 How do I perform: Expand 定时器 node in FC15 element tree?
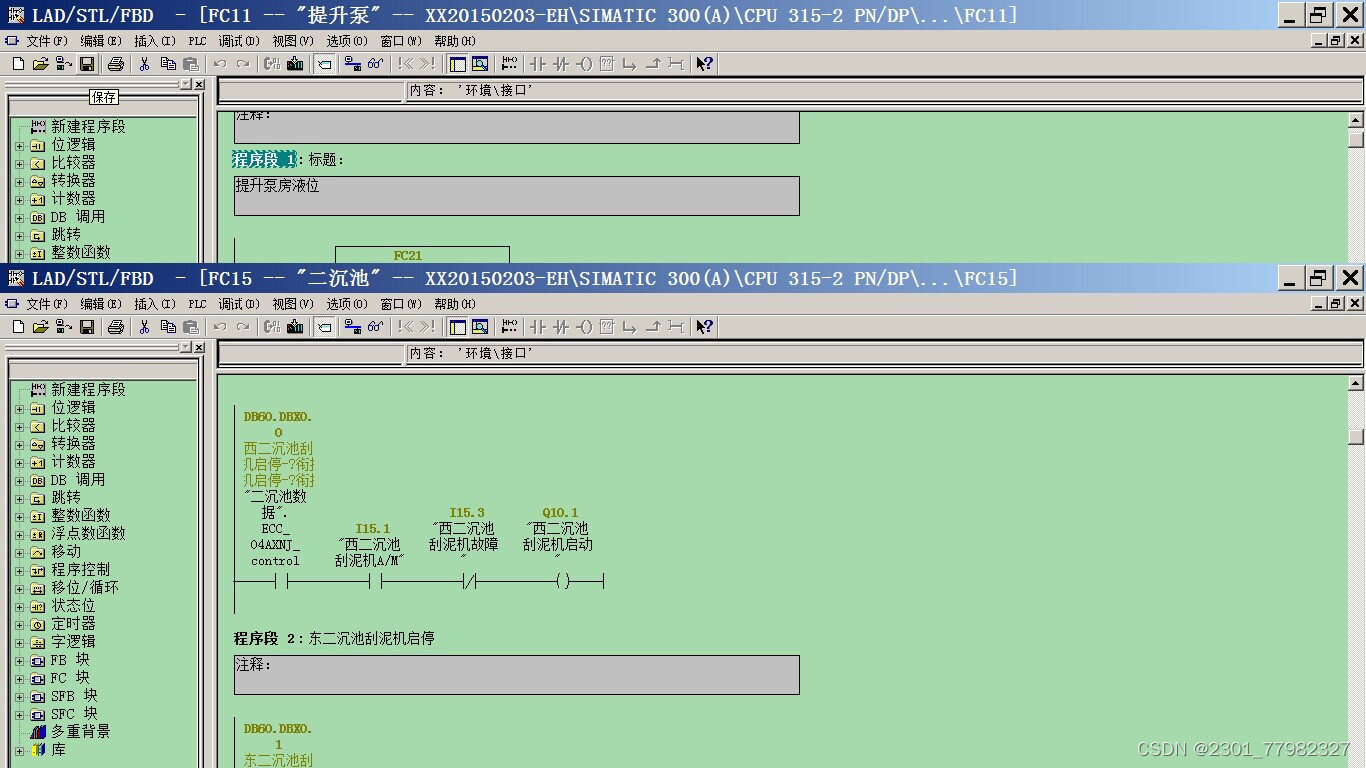19,624
